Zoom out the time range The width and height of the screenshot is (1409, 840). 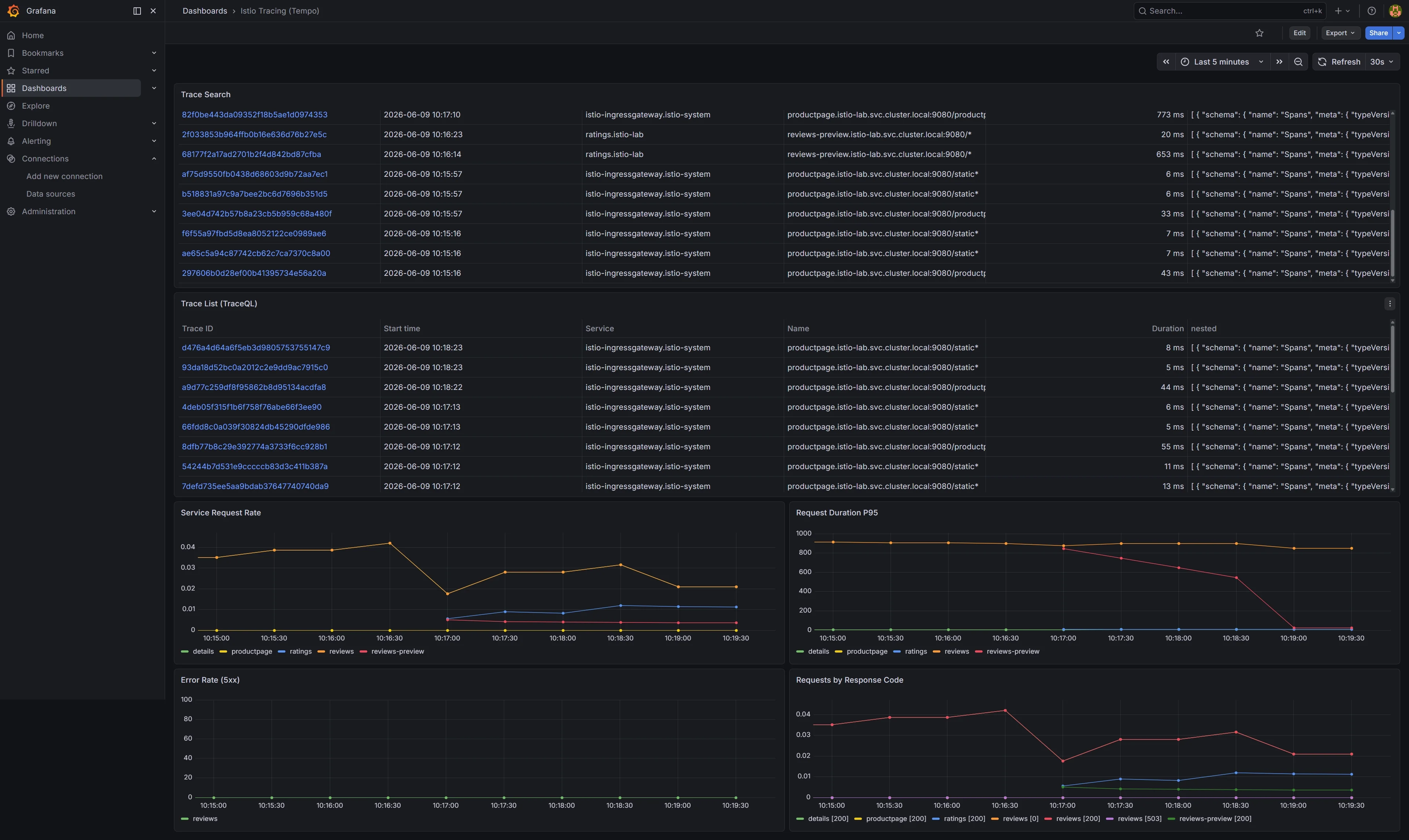point(1298,62)
